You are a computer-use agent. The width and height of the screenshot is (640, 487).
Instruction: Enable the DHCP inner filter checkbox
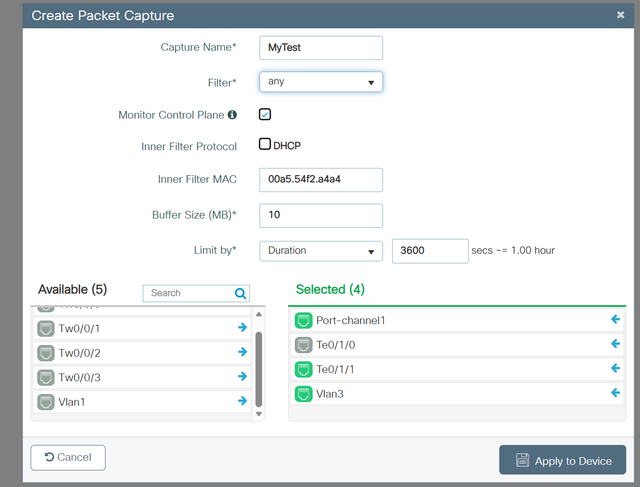pos(265,144)
